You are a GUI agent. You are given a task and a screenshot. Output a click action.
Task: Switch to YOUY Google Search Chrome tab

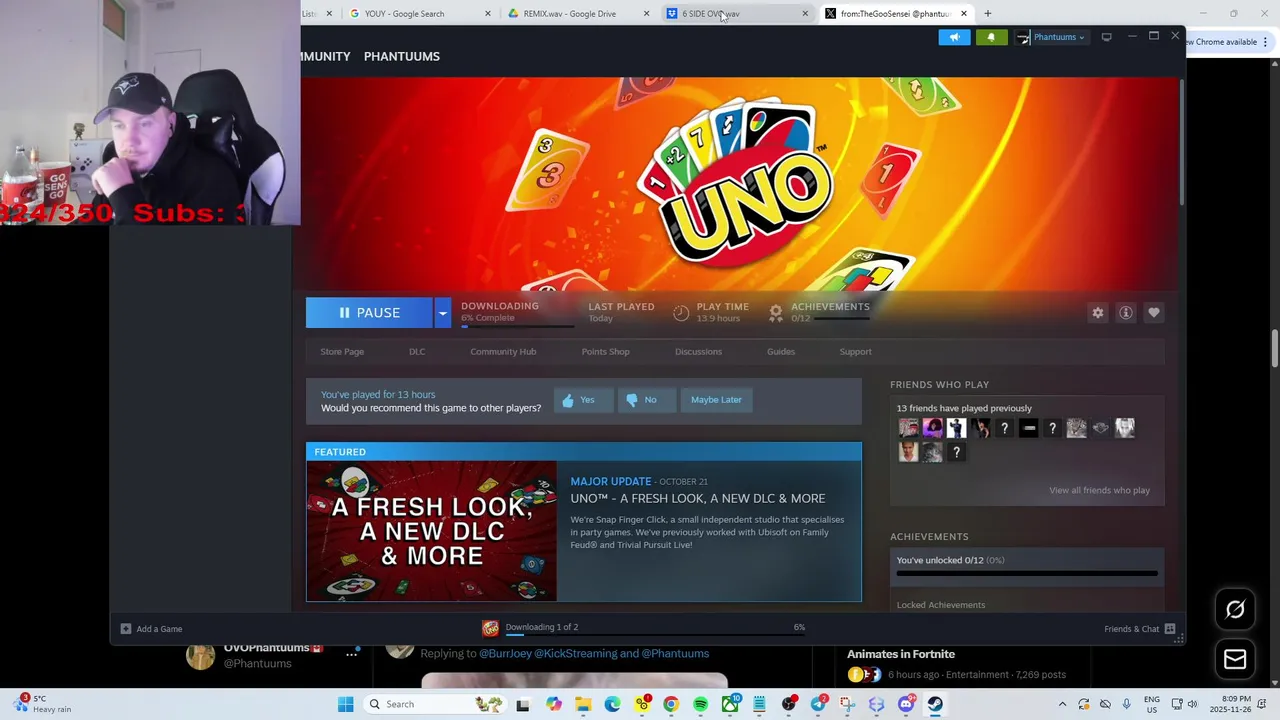420,14
